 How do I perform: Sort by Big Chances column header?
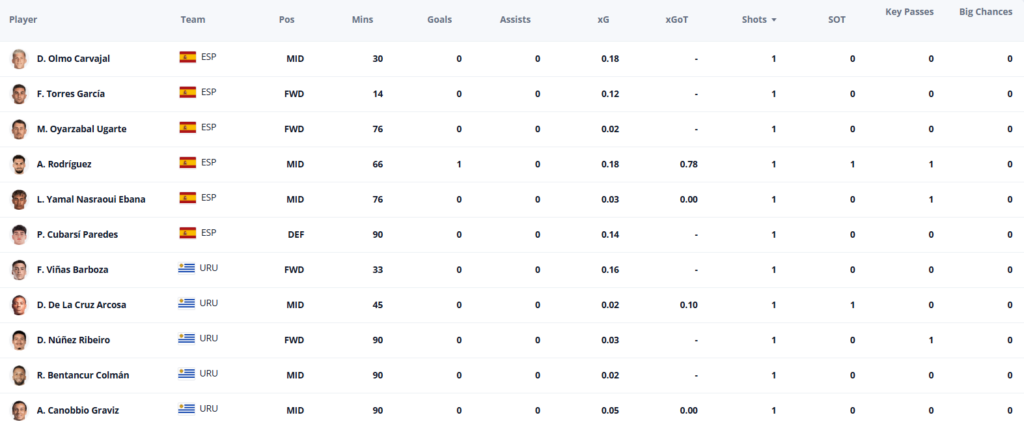pos(985,12)
